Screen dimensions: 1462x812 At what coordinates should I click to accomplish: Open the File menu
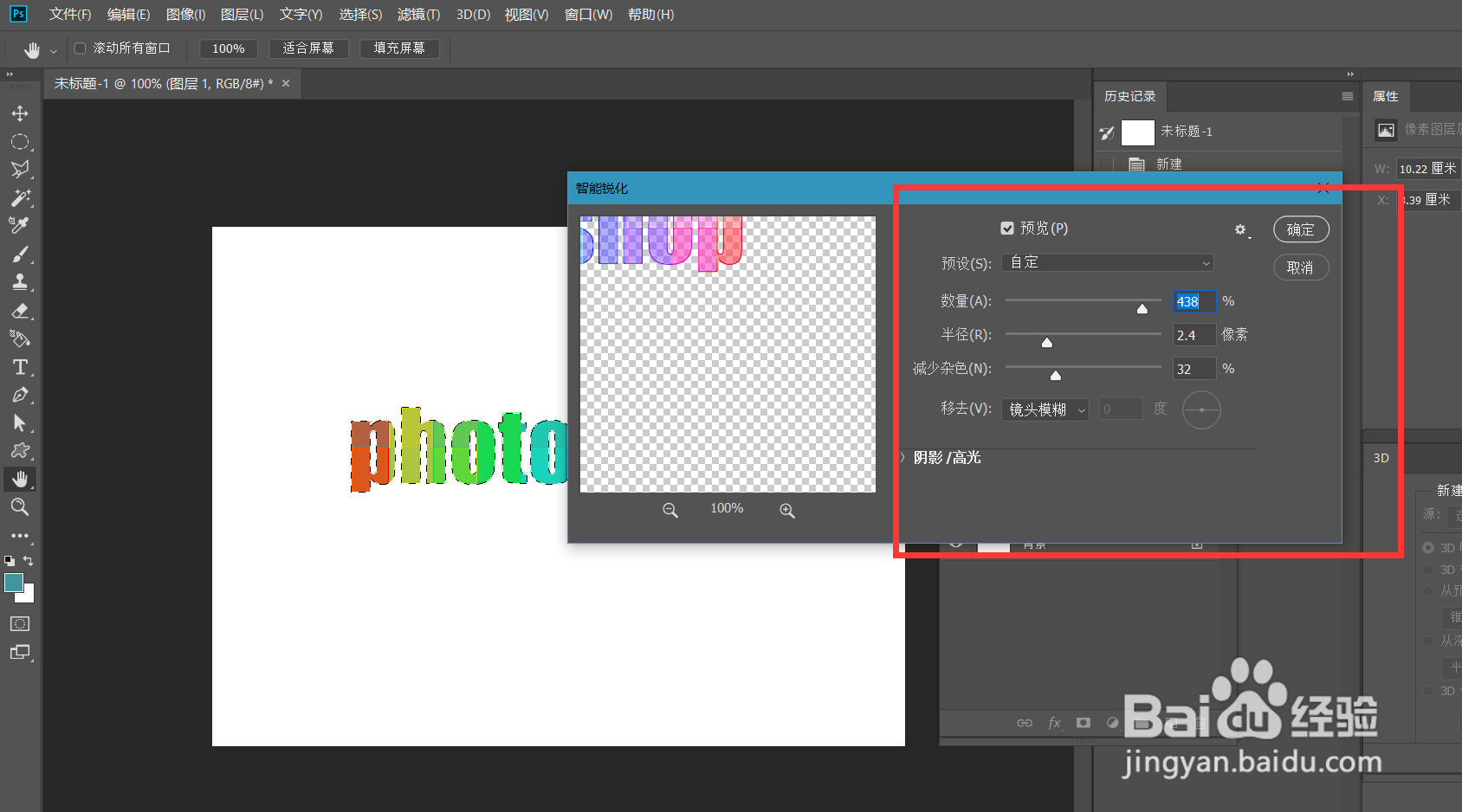pos(70,15)
